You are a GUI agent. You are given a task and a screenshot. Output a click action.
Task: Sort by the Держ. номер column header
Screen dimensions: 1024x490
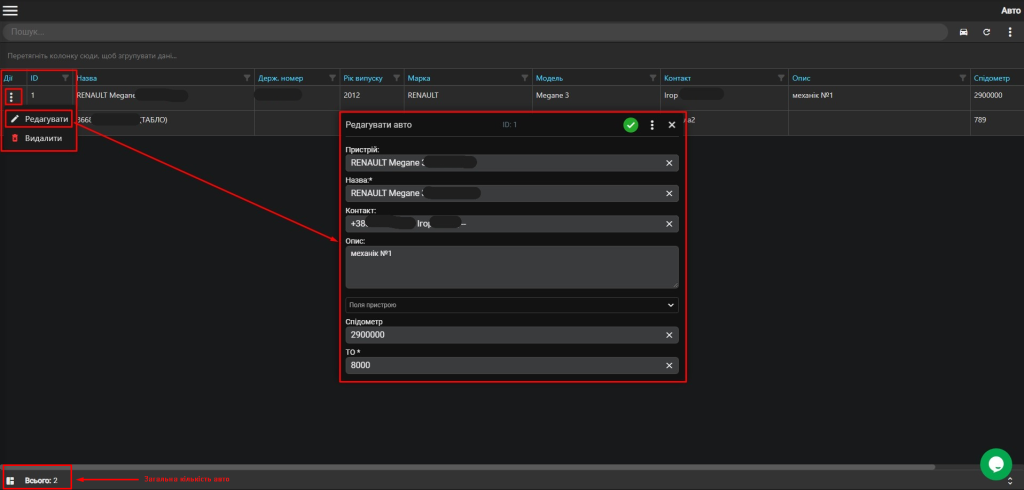click(x=281, y=78)
